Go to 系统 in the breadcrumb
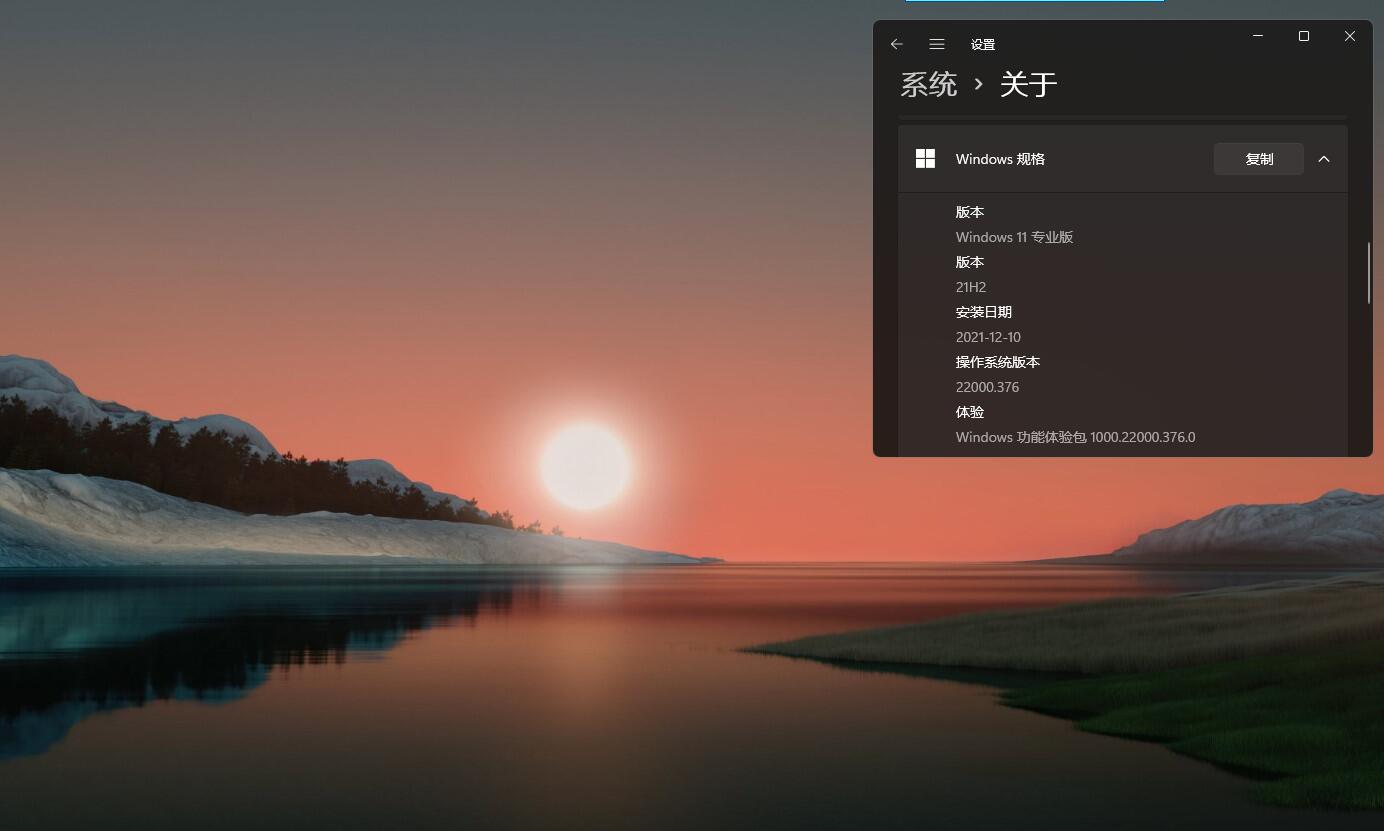The width and height of the screenshot is (1384, 831). 929,85
